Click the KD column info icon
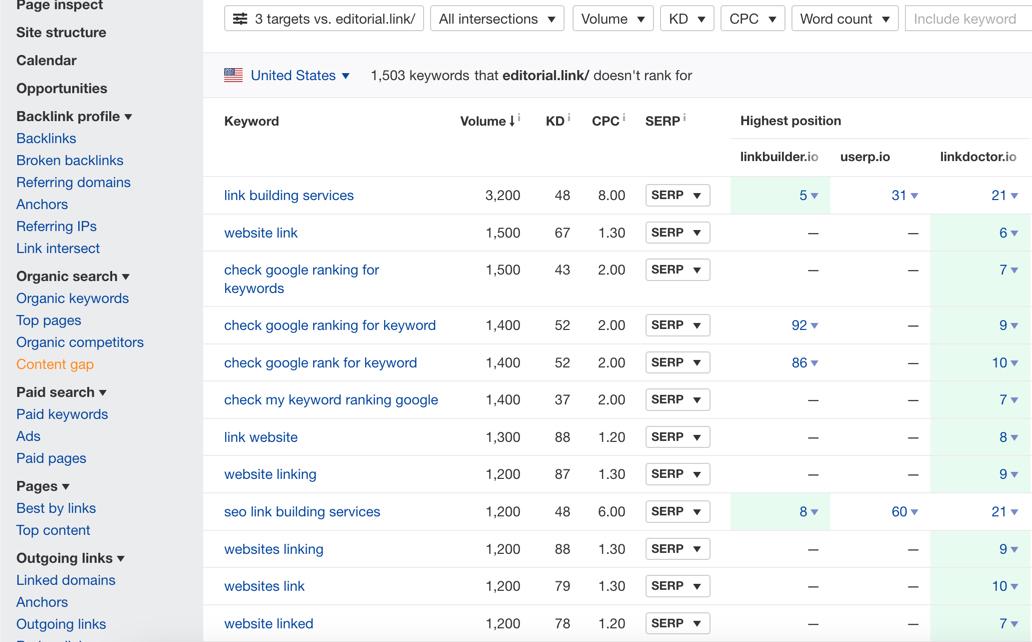Image resolution: width=1032 pixels, height=642 pixels. click(x=569, y=118)
